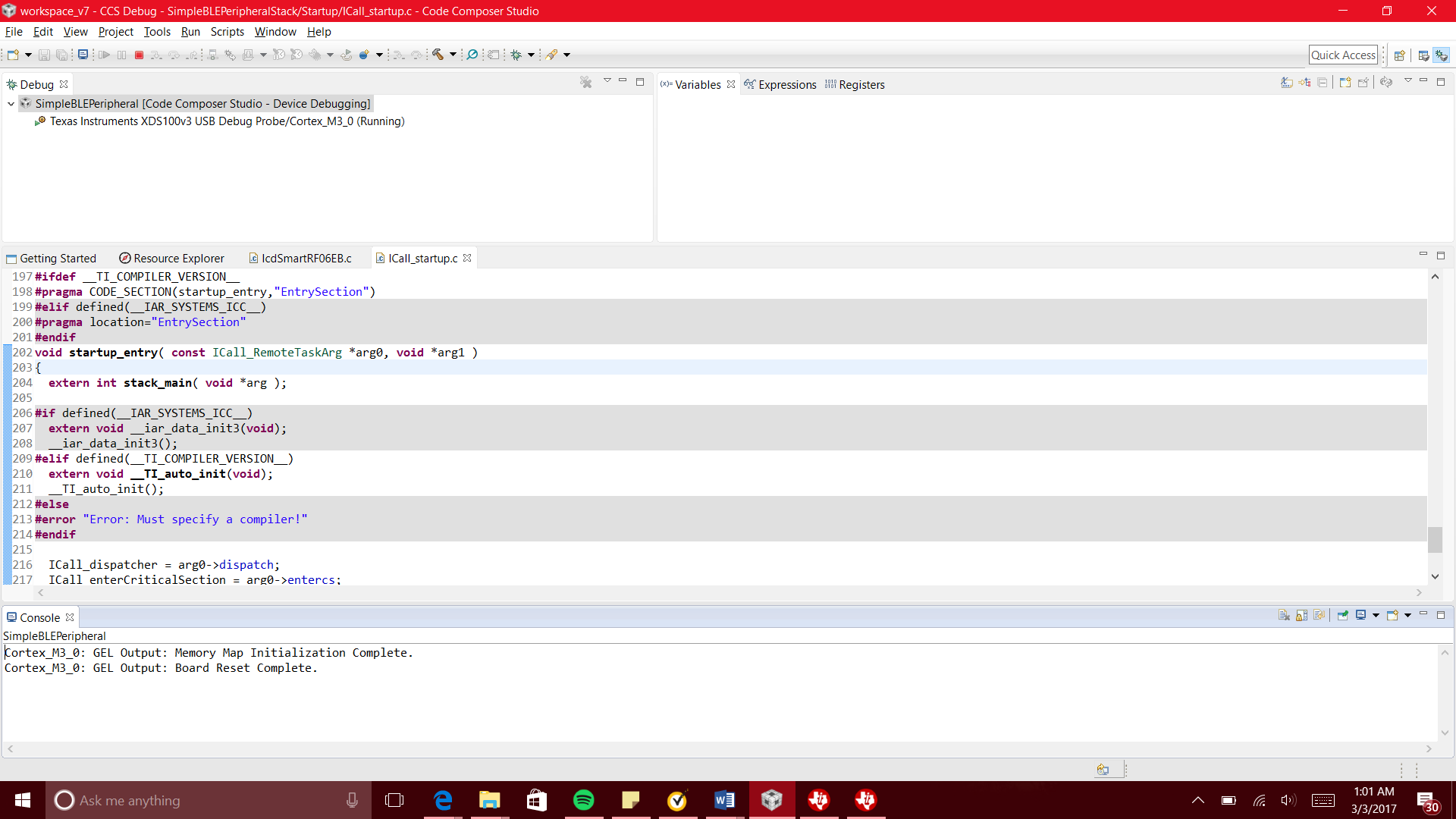Click the hammer Build icon
This screenshot has height=819, width=1456.
[438, 55]
